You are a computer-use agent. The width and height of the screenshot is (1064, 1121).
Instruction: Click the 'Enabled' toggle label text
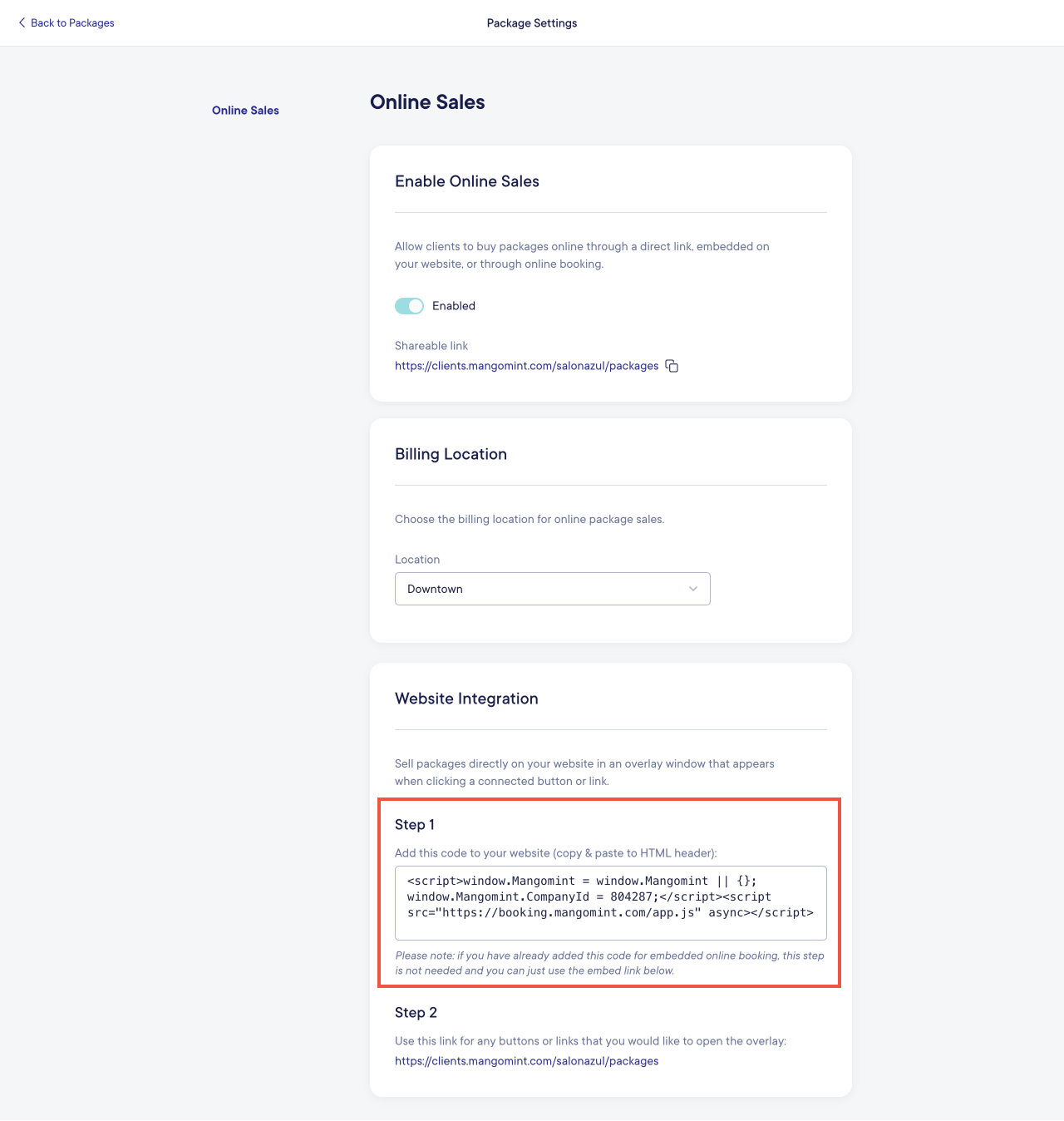coord(454,306)
